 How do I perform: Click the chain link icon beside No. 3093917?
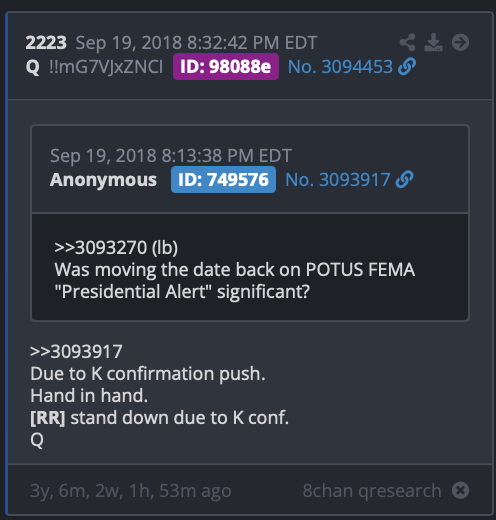[405, 179]
